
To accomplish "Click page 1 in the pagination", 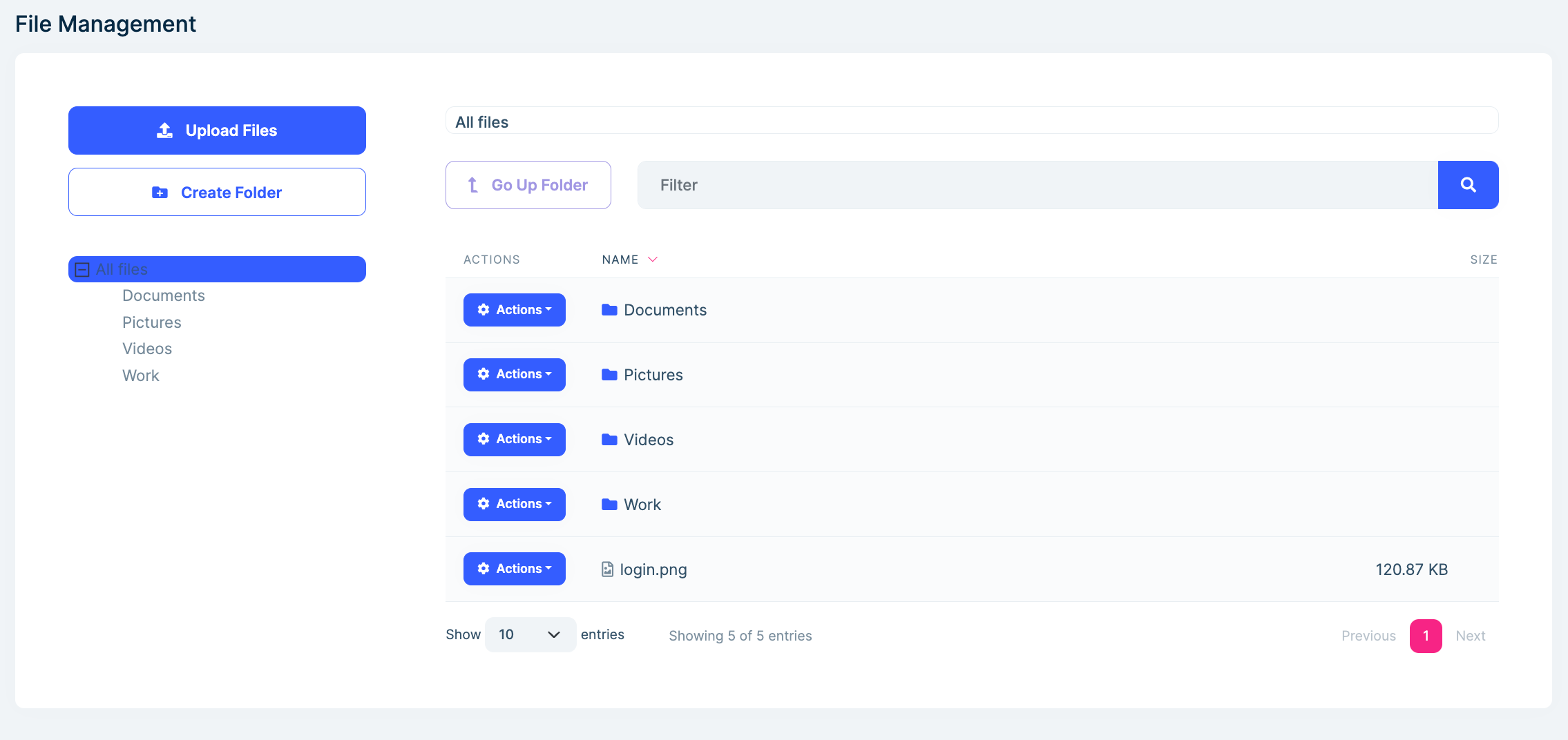I will [1425, 635].
